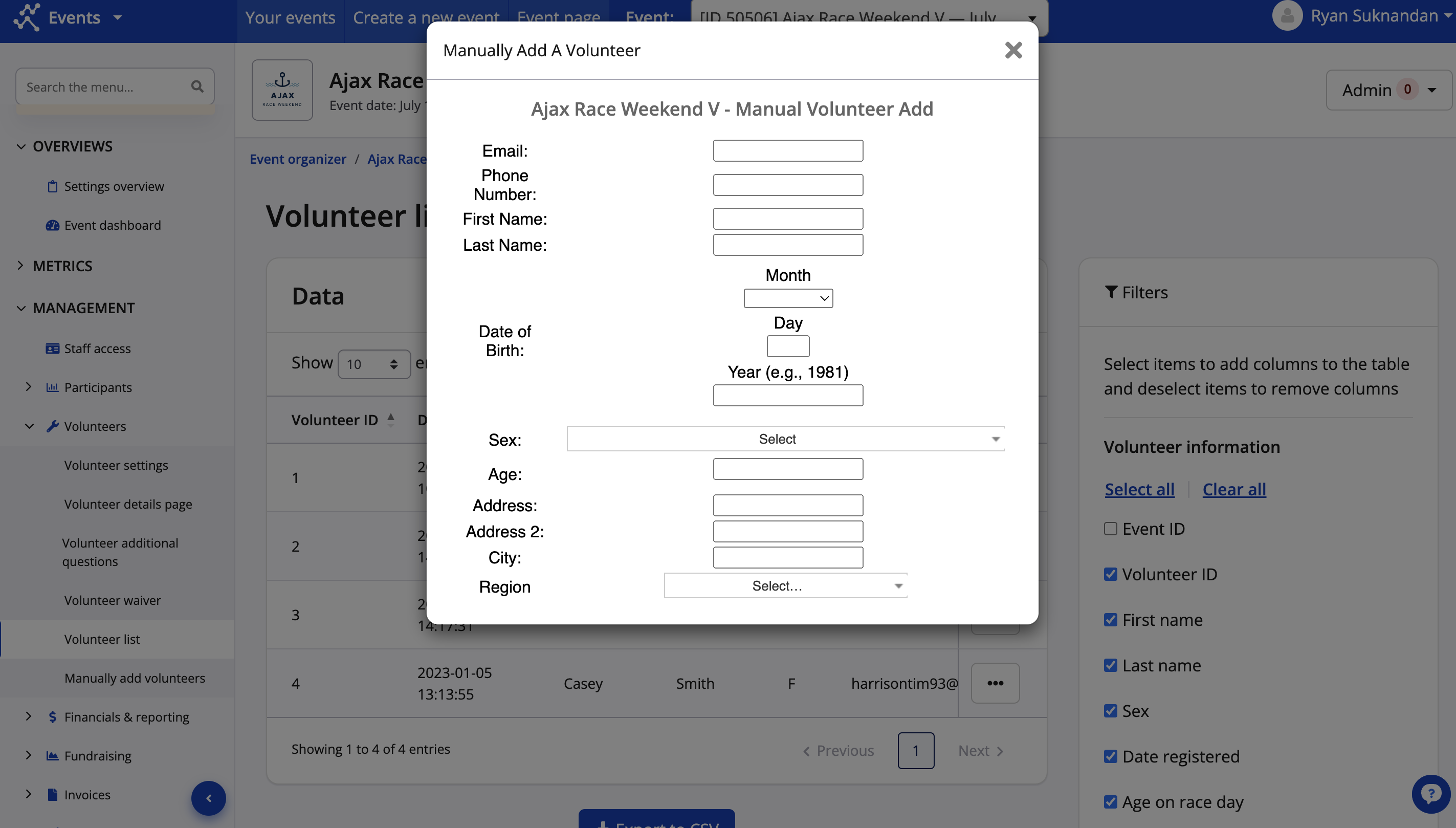The image size is (1456, 828).
Task: Click into the Email input field
Action: coord(788,150)
